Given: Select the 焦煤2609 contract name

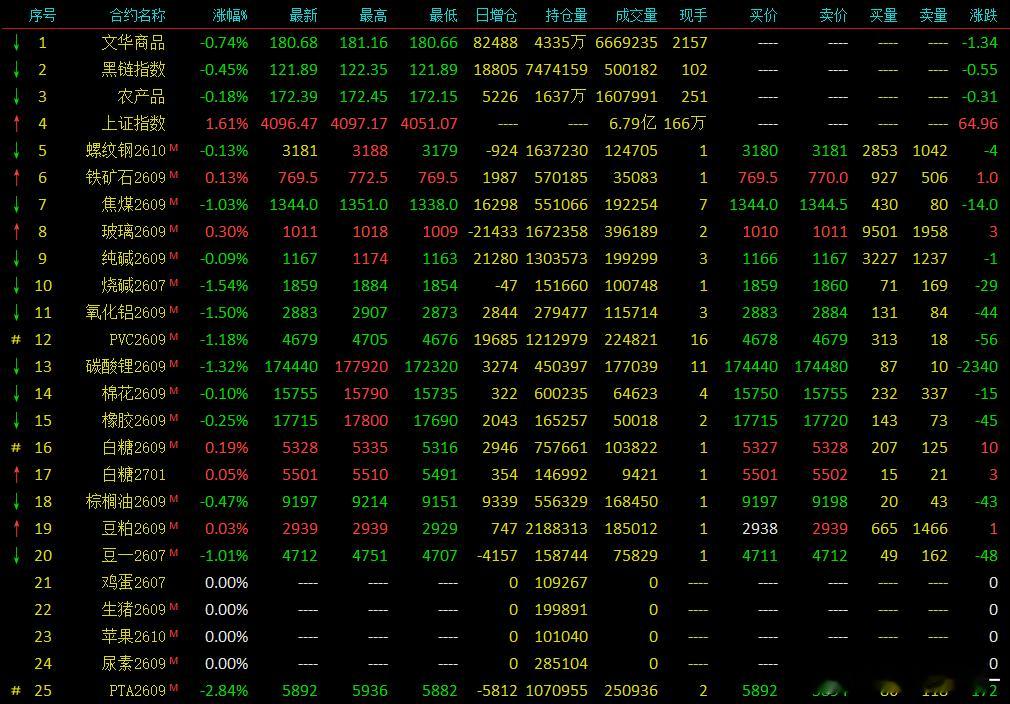Looking at the screenshot, I should point(133,205).
